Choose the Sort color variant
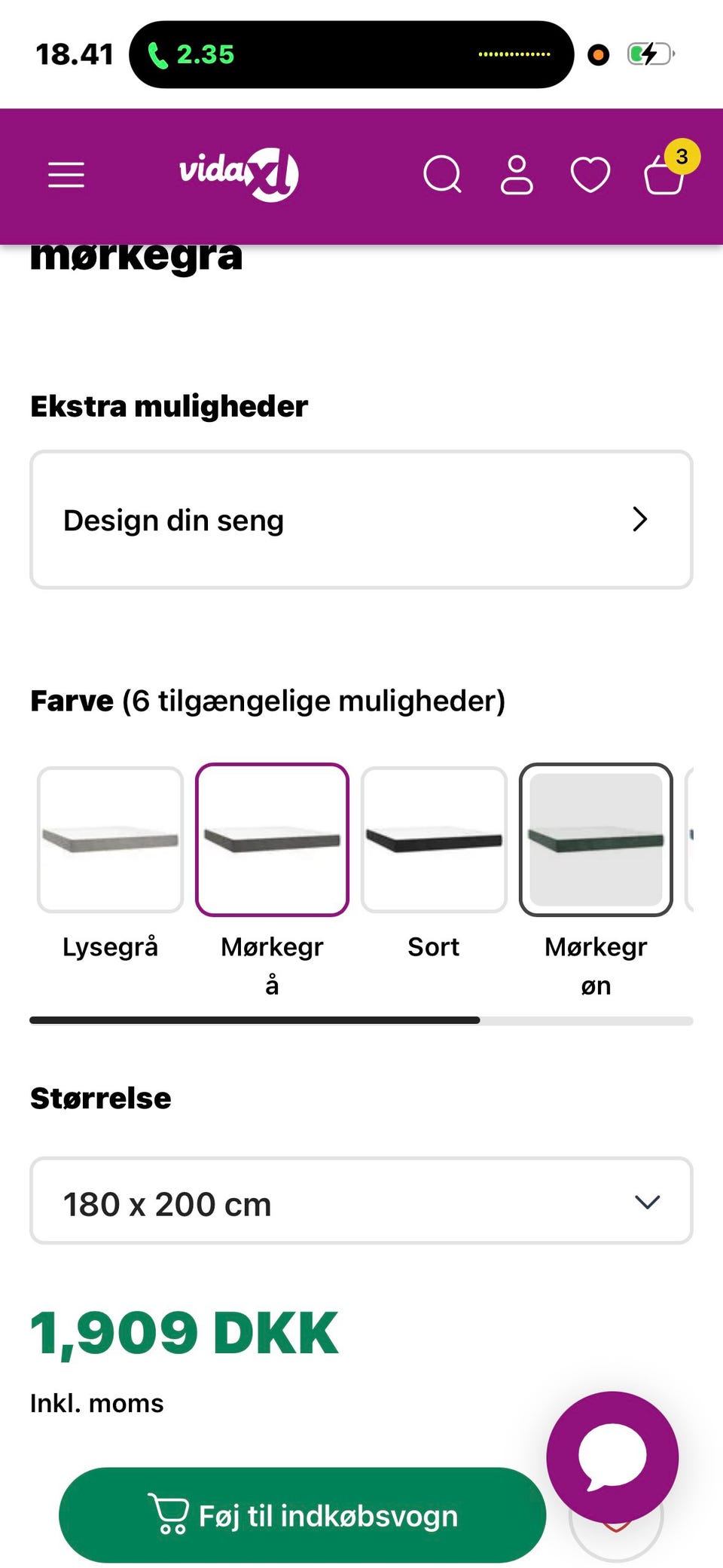The width and height of the screenshot is (723, 1568). pos(434,839)
